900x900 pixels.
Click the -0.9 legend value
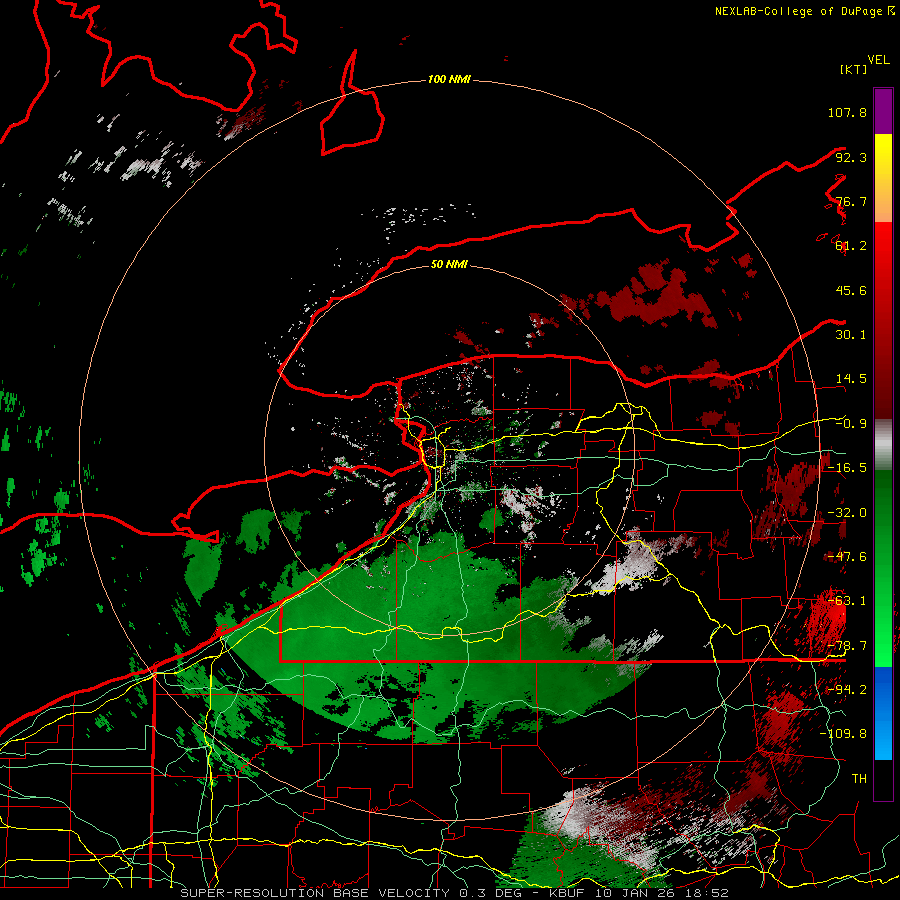pyautogui.click(x=851, y=424)
